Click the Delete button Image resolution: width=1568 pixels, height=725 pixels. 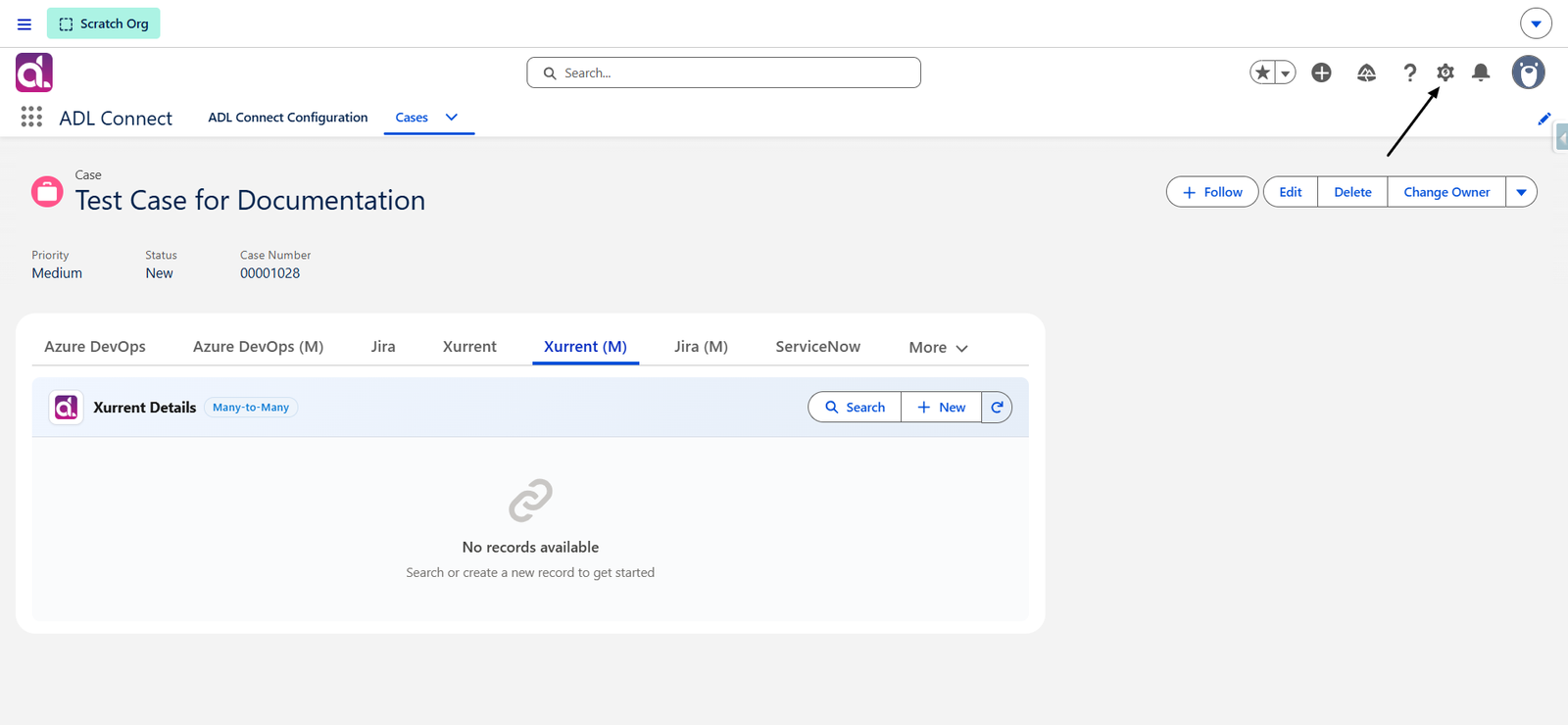click(1352, 192)
